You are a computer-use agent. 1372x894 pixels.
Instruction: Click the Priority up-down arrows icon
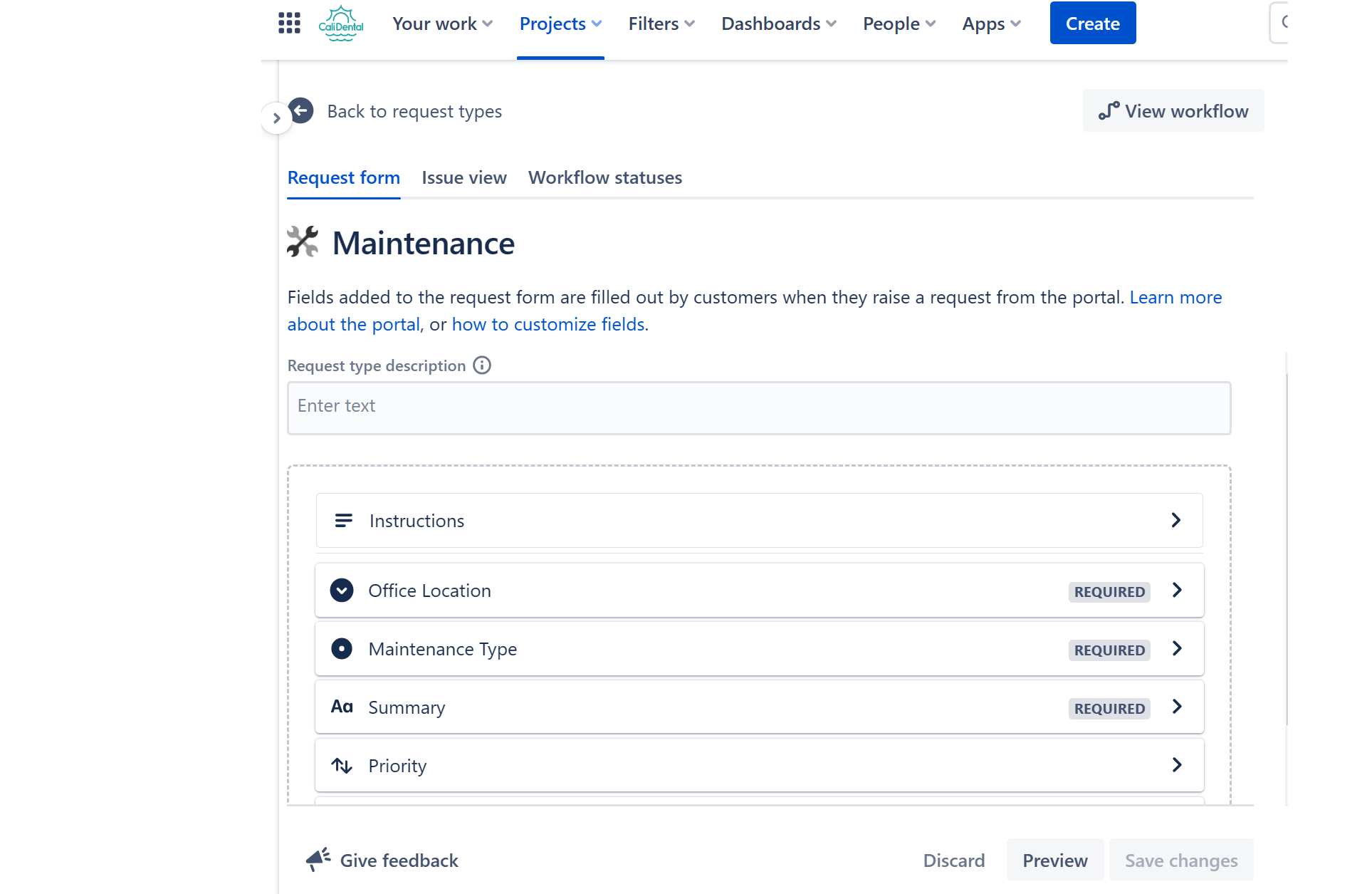[x=342, y=765]
